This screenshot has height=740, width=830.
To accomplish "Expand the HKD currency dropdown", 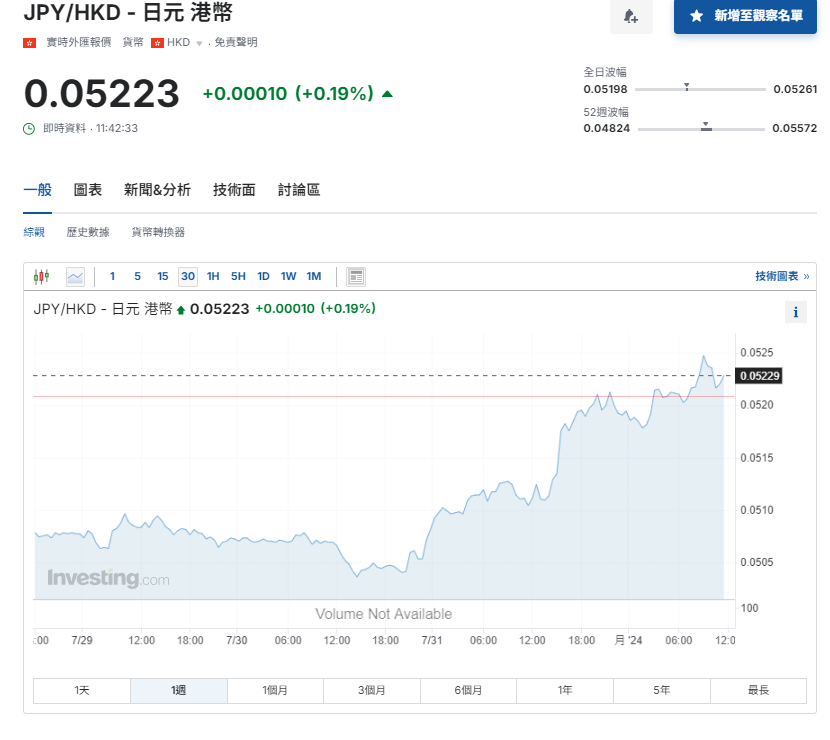I will click(x=198, y=43).
